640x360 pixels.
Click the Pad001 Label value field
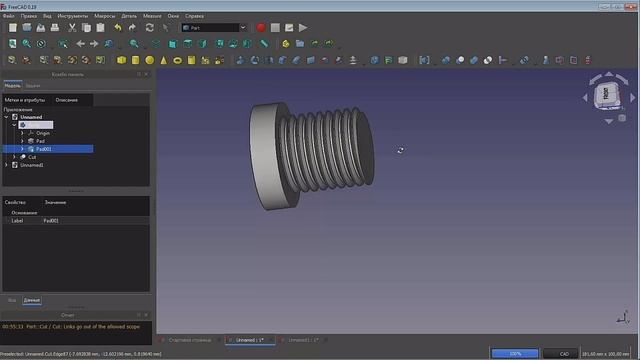click(x=96, y=220)
